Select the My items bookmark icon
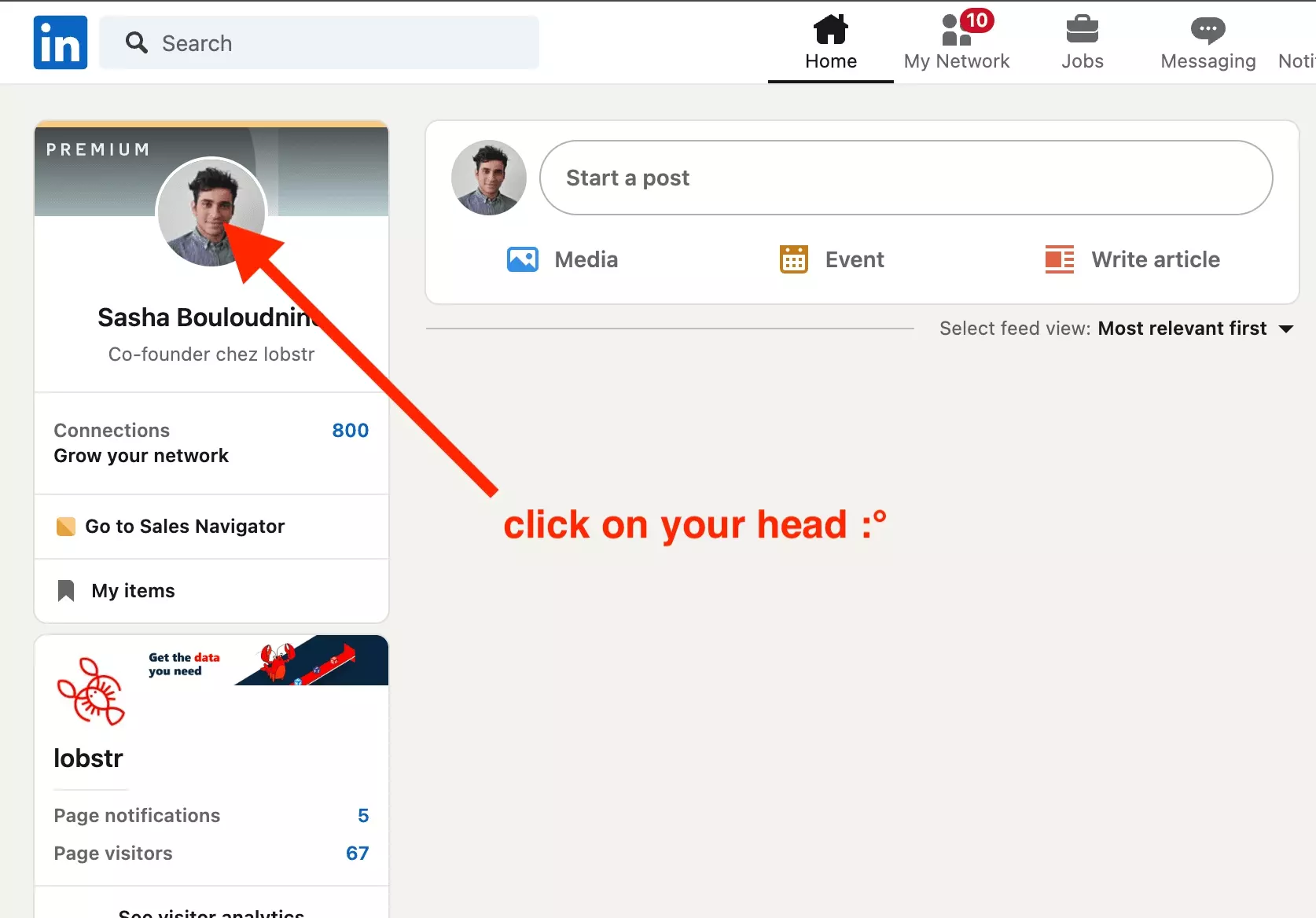Viewport: 1316px width, 918px height. (x=65, y=590)
